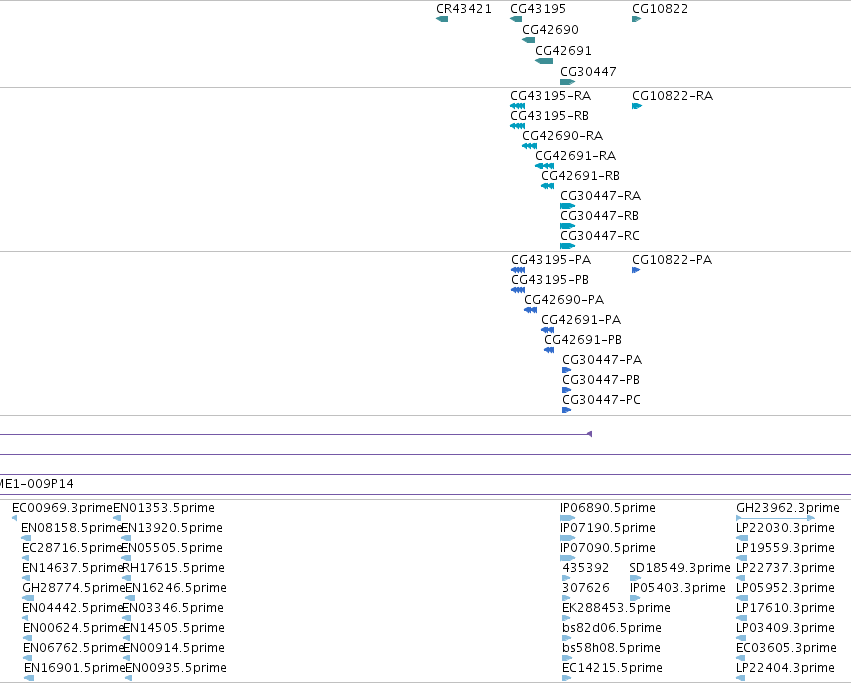Open EST EN00624.5prime

pyautogui.click(x=27, y=638)
